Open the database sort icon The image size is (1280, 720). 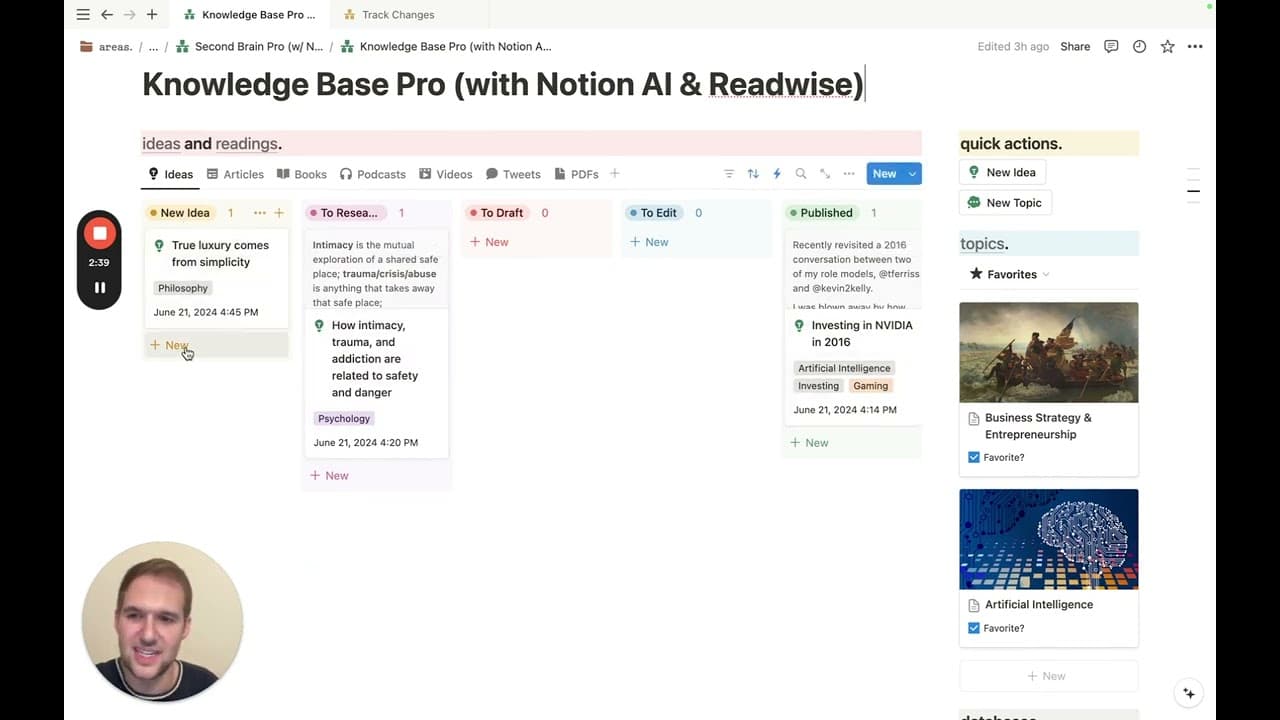coord(753,174)
